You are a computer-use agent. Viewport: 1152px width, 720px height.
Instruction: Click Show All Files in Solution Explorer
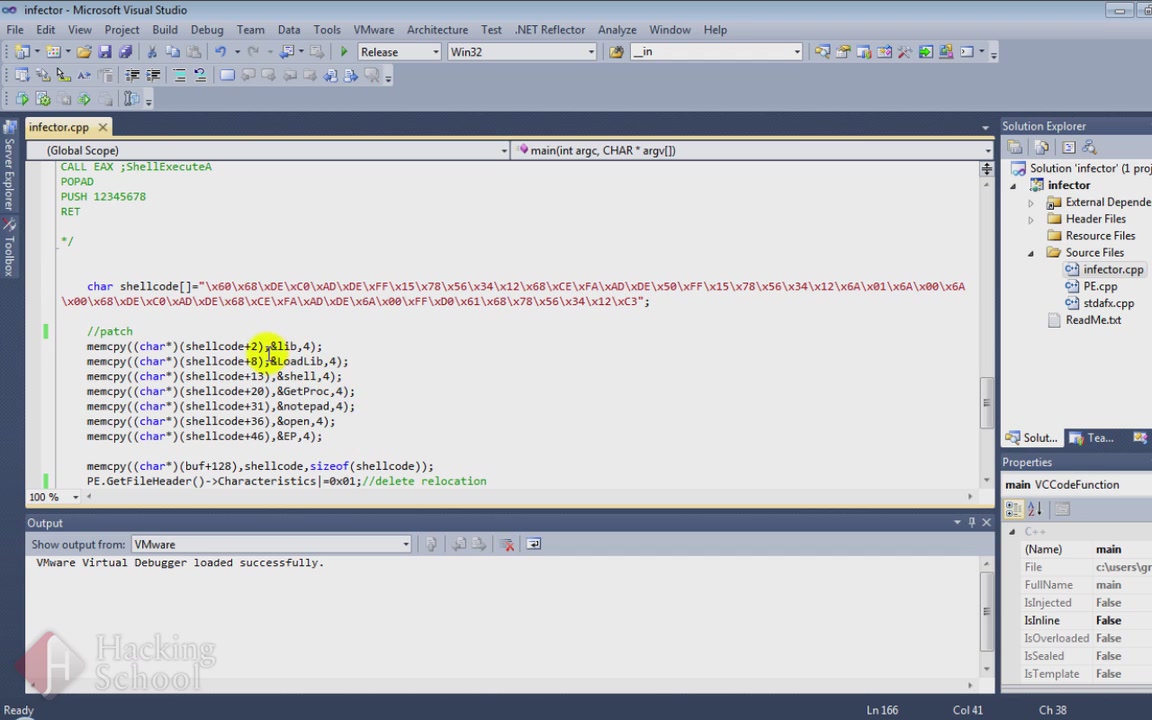tap(1042, 147)
